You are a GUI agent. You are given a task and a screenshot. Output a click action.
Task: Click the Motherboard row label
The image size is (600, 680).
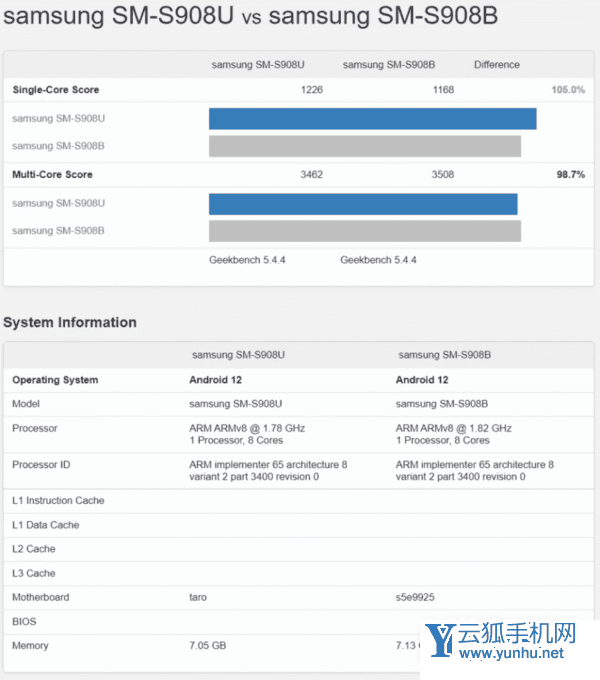[41, 597]
